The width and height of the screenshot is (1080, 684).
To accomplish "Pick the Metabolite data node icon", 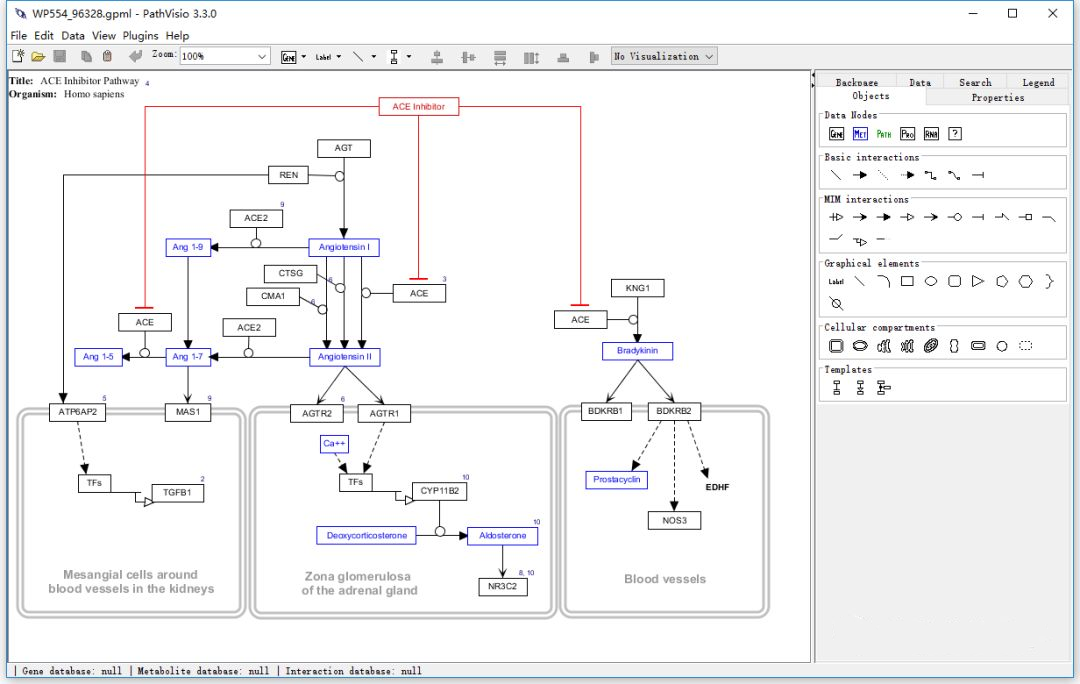I will click(x=860, y=134).
